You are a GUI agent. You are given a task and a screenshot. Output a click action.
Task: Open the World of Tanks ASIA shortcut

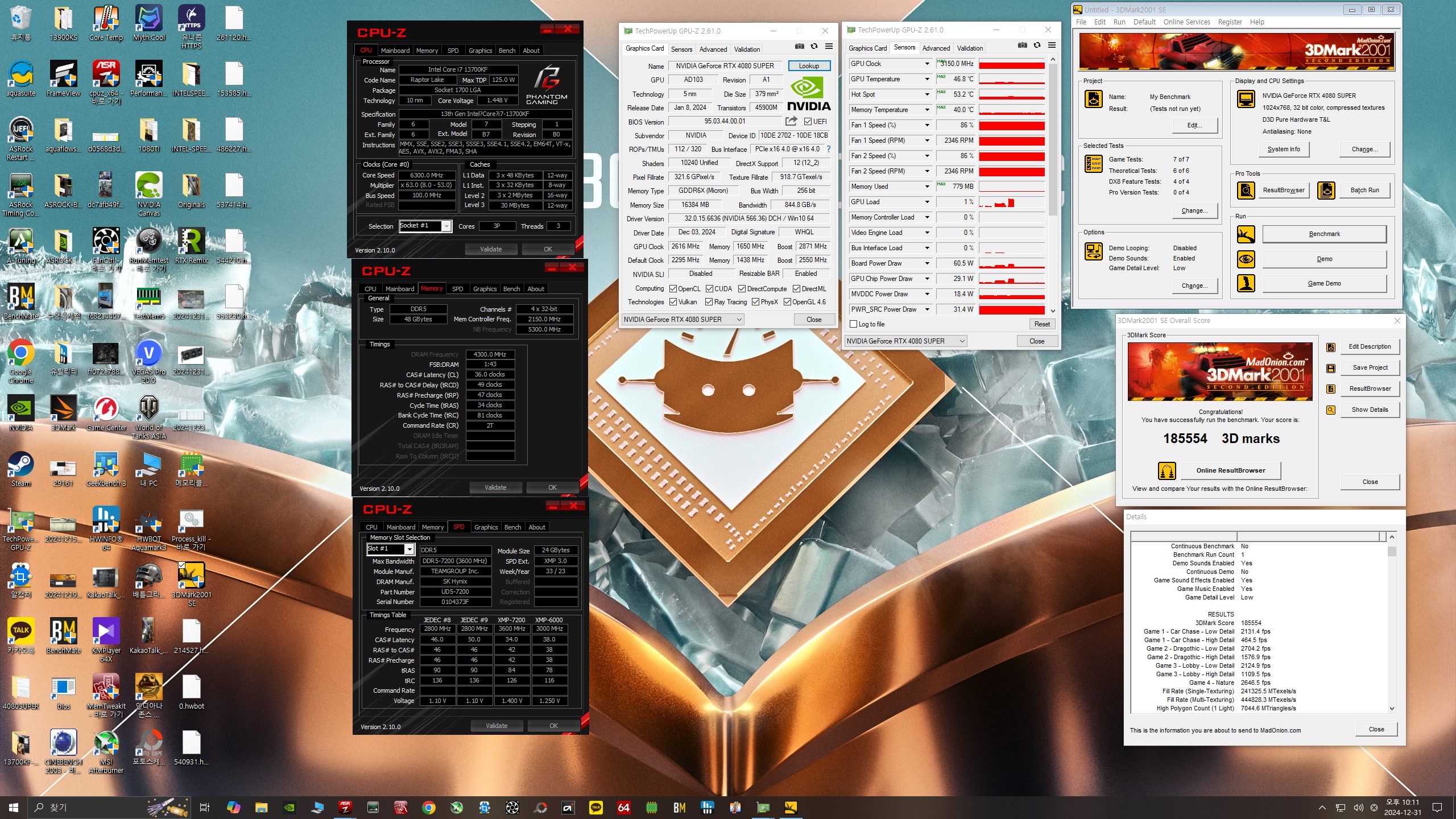148,417
